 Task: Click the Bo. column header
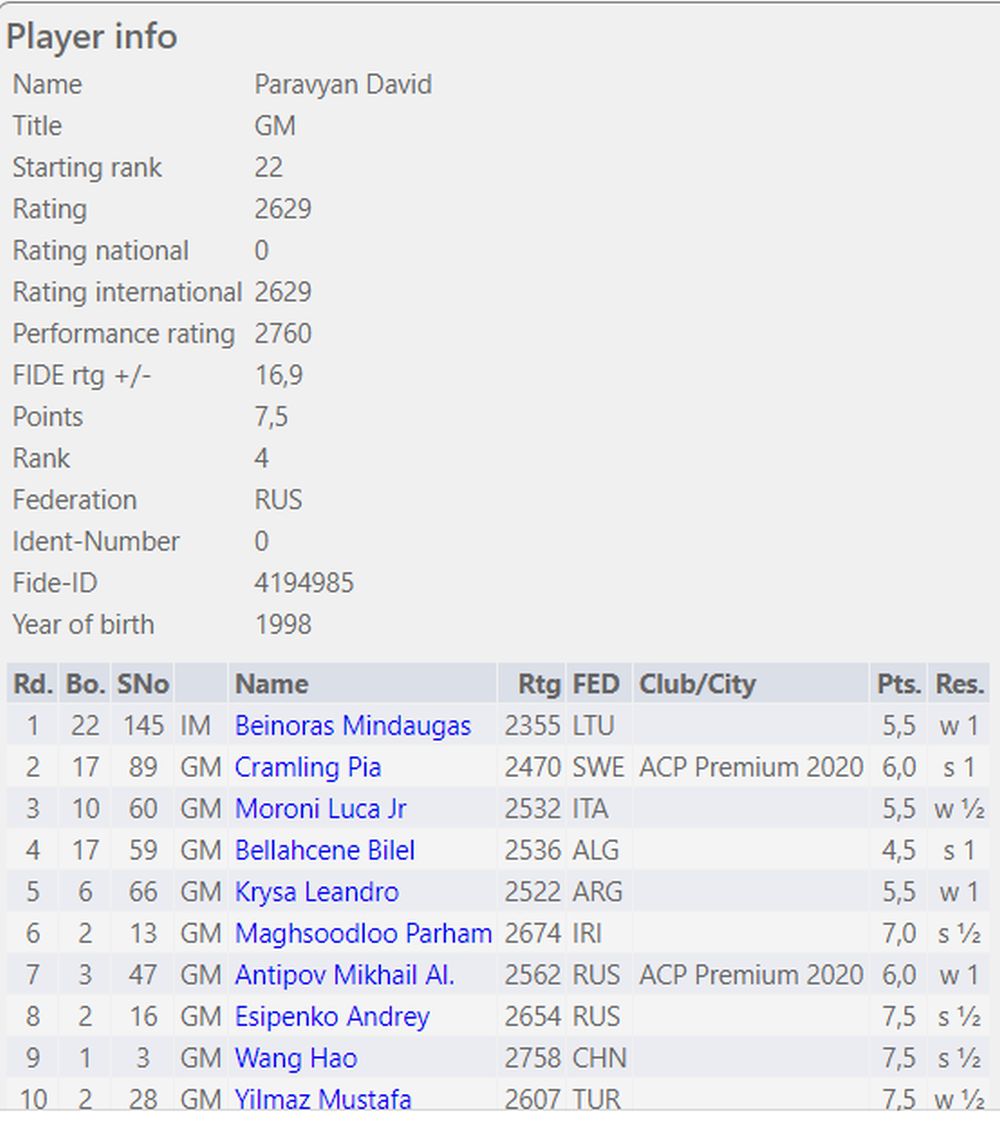(x=85, y=684)
